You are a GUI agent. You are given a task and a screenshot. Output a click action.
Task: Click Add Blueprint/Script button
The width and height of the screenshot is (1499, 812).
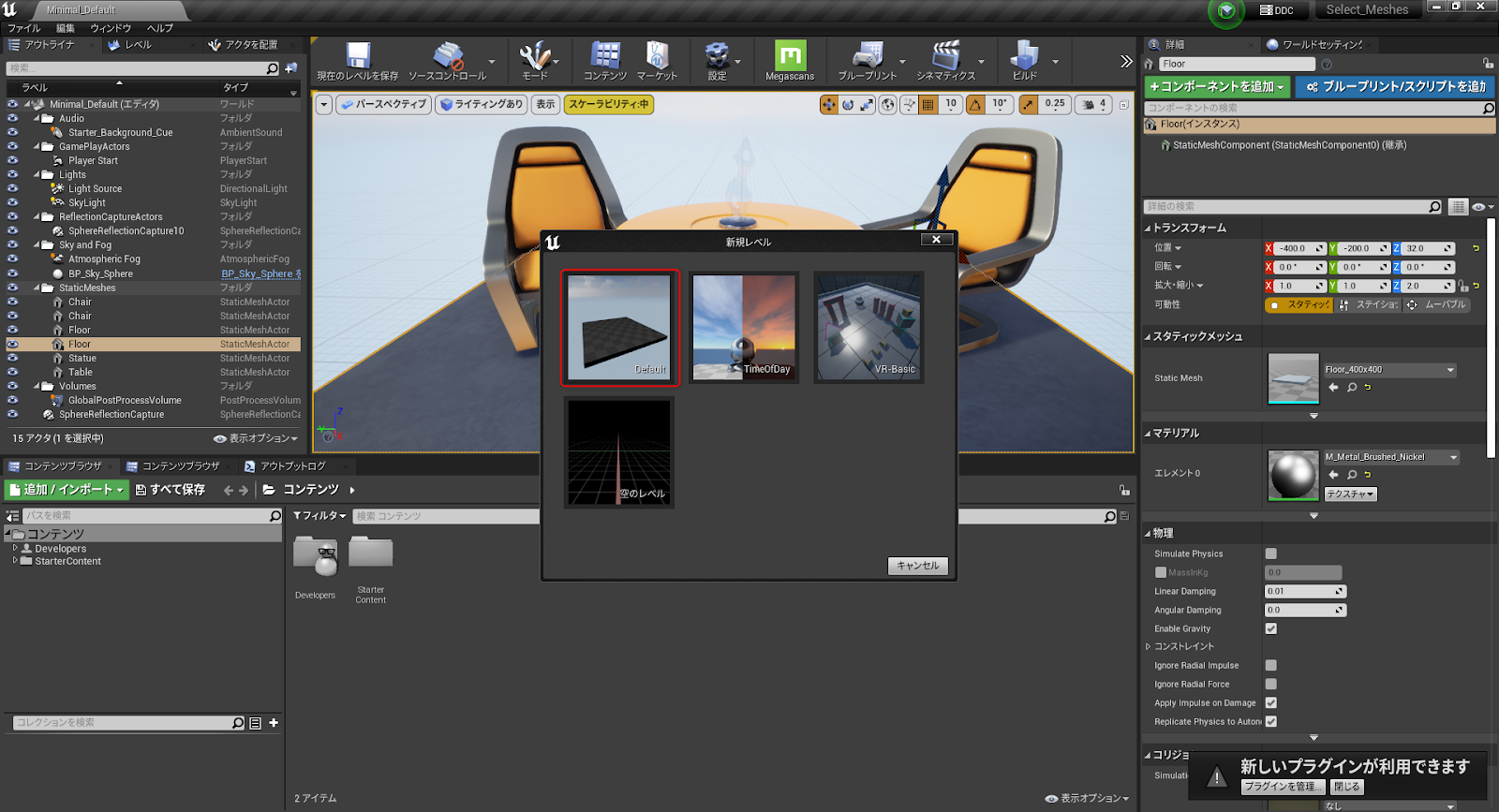click(x=1395, y=86)
